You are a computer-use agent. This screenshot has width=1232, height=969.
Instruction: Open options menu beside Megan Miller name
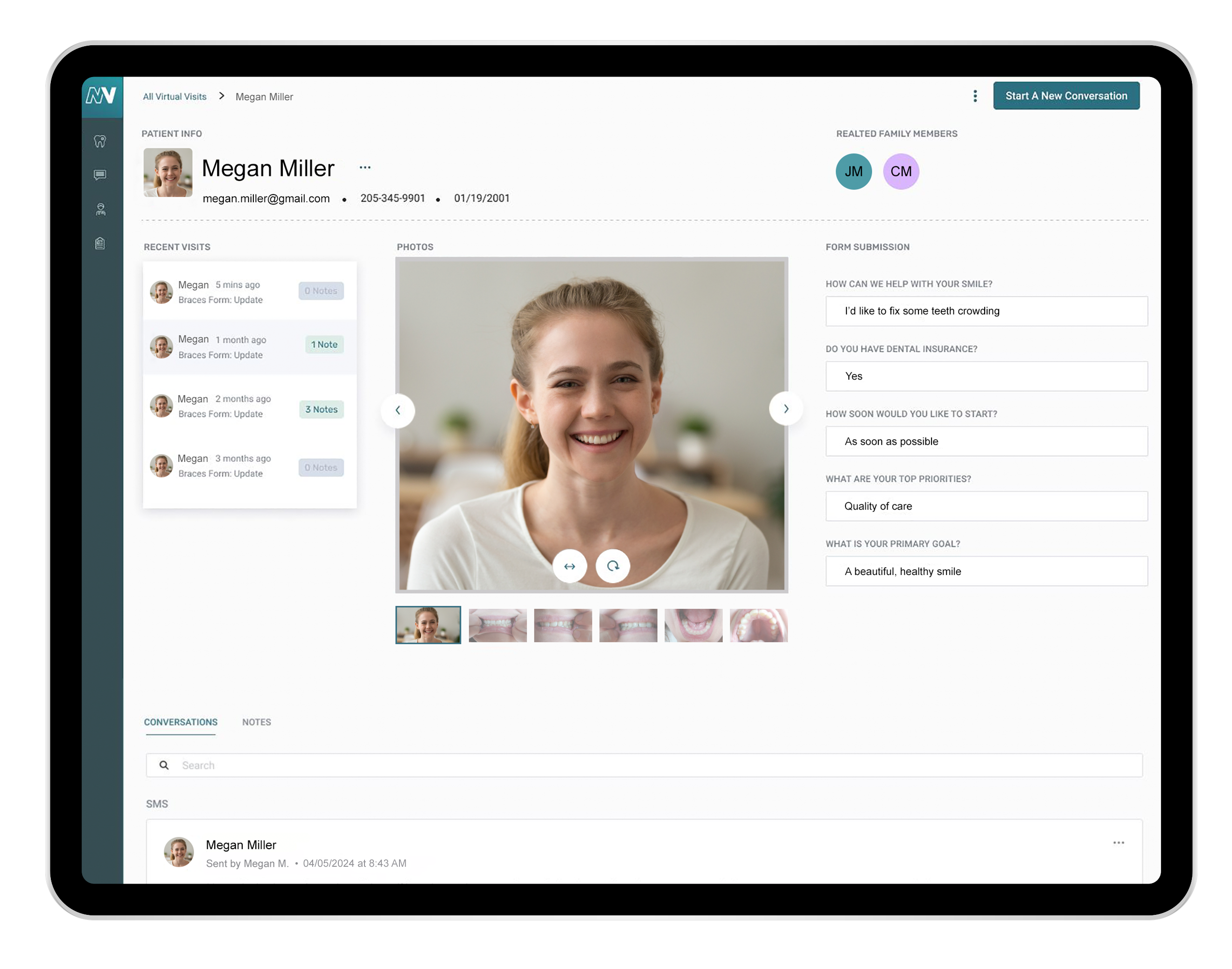click(365, 168)
